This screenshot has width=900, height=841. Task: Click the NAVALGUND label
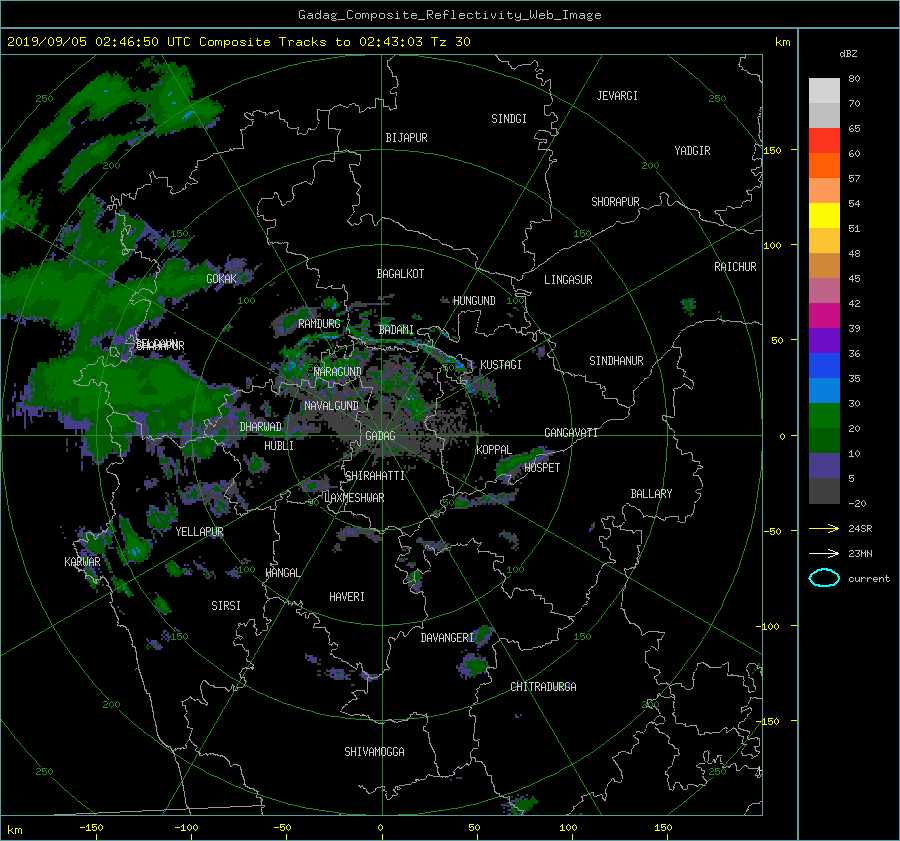pyautogui.click(x=331, y=406)
